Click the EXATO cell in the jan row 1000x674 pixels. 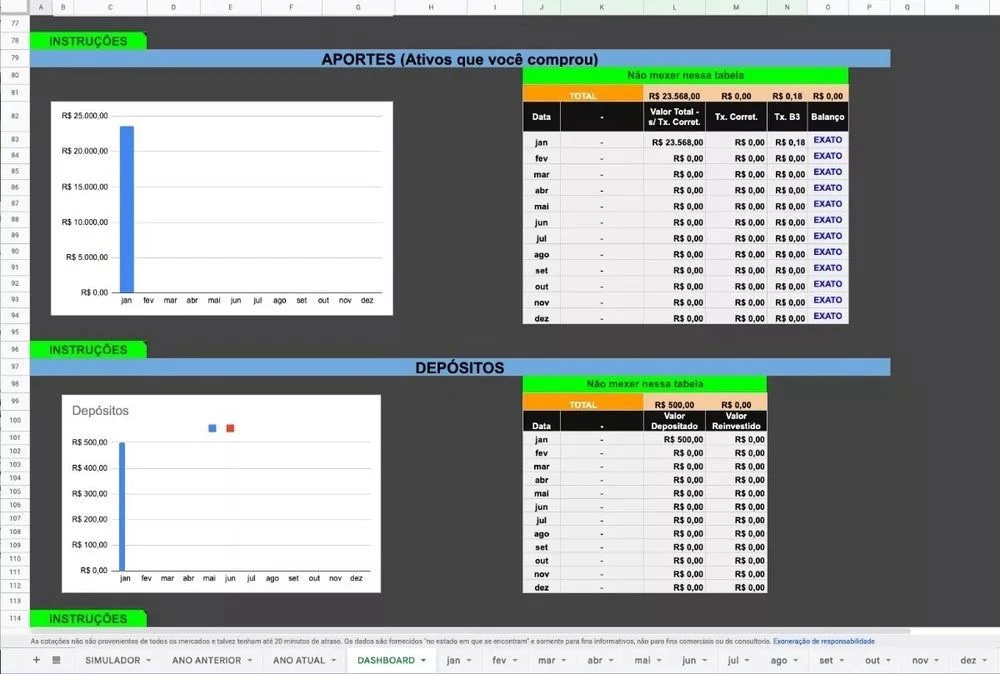pos(828,140)
